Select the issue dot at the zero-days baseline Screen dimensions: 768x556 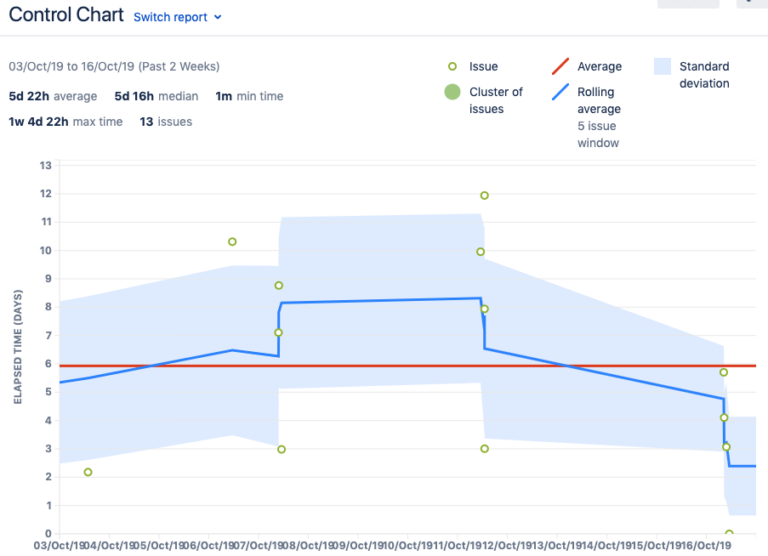(x=729, y=534)
